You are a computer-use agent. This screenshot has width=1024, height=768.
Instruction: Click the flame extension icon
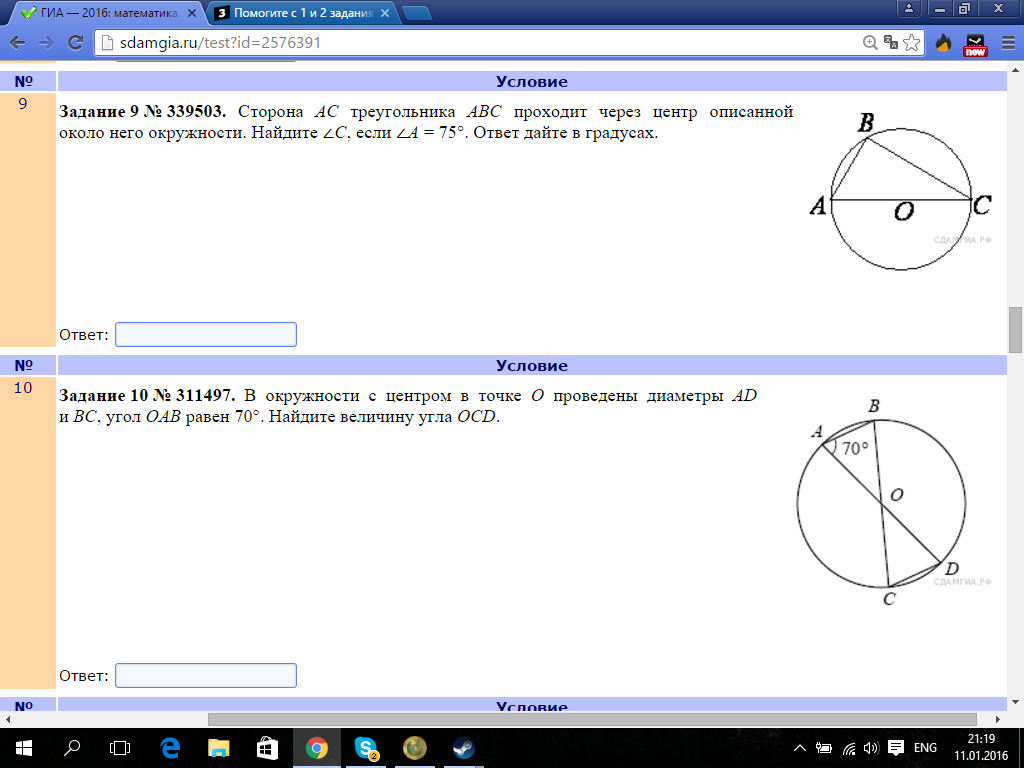tap(943, 43)
